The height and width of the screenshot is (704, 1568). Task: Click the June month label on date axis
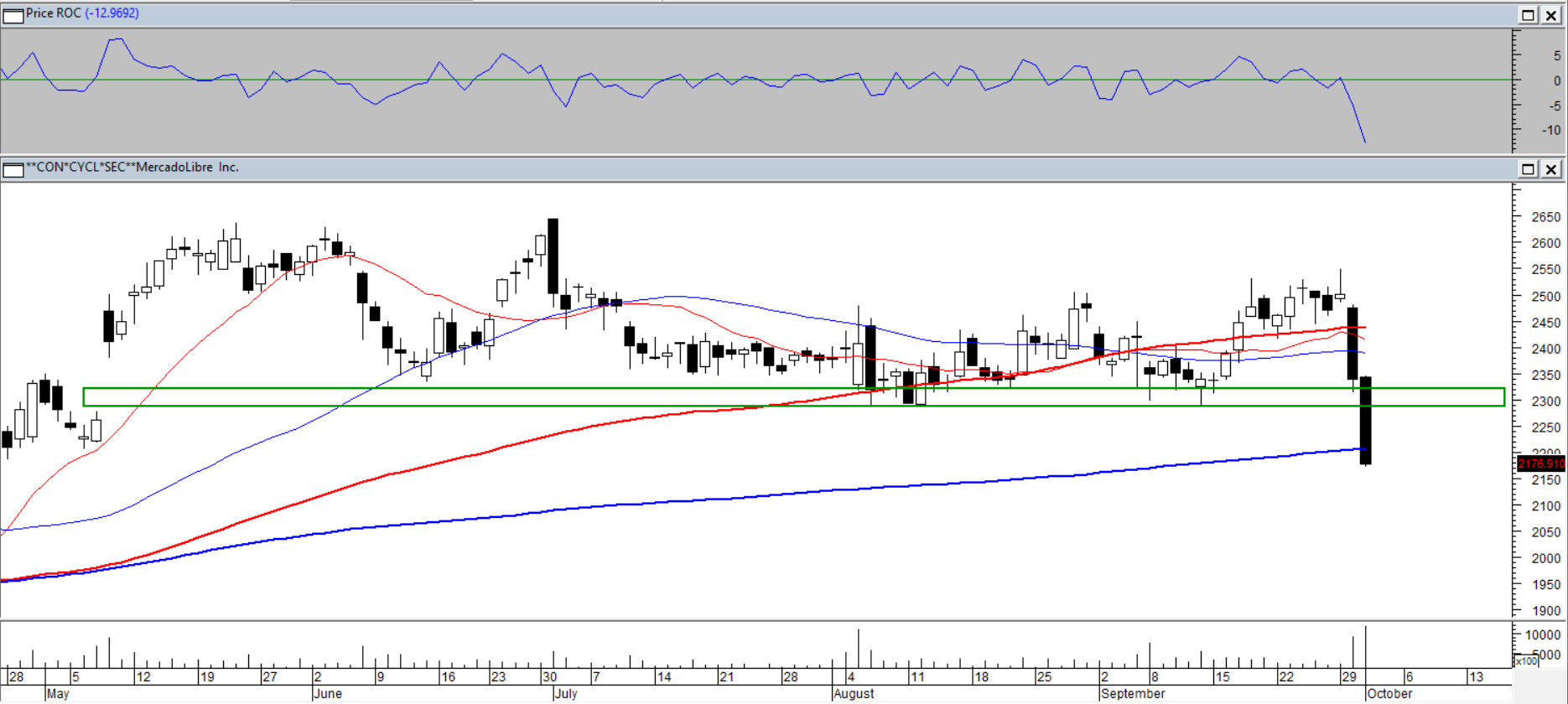click(327, 694)
